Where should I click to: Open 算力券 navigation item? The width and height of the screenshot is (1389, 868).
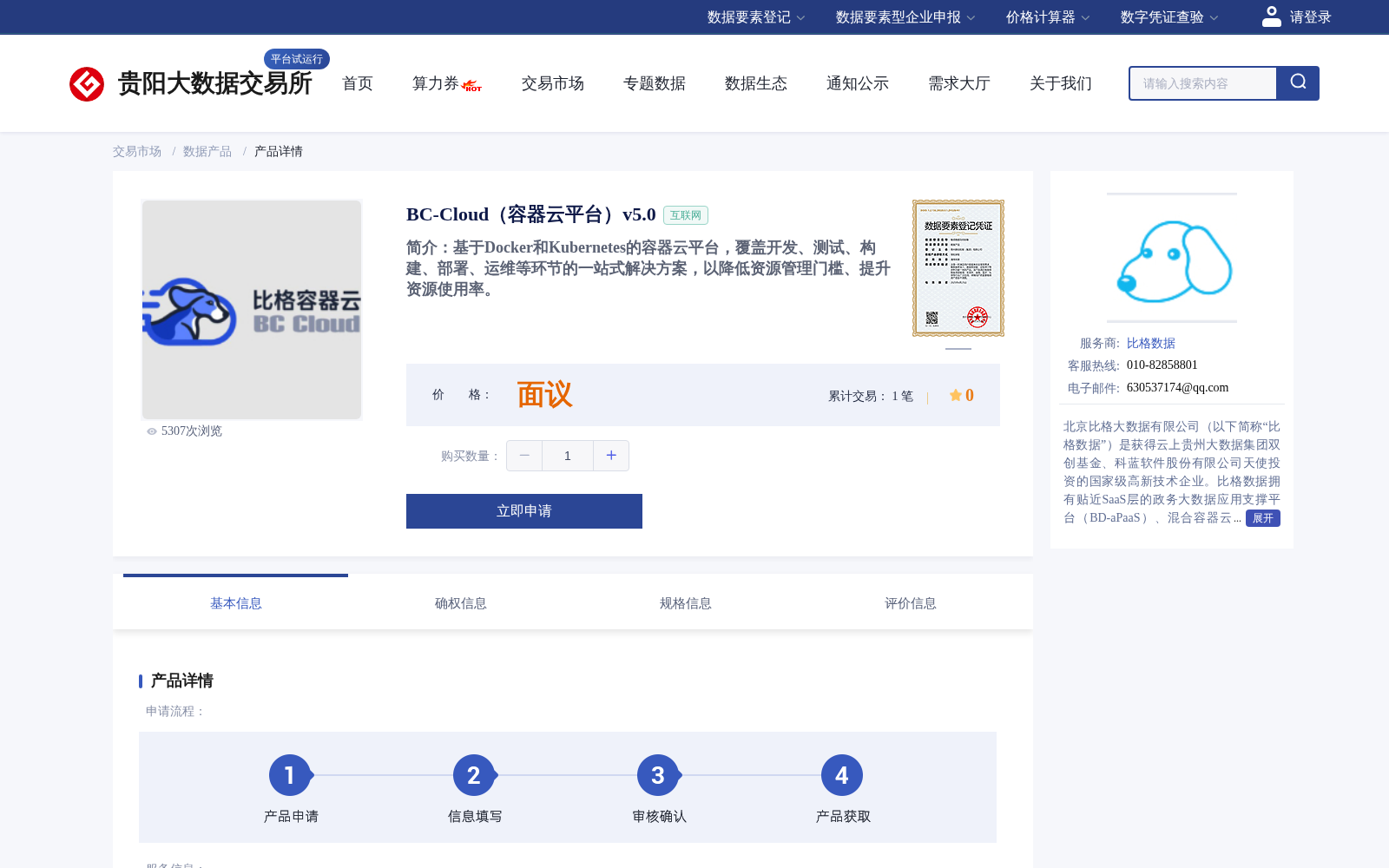tap(435, 83)
